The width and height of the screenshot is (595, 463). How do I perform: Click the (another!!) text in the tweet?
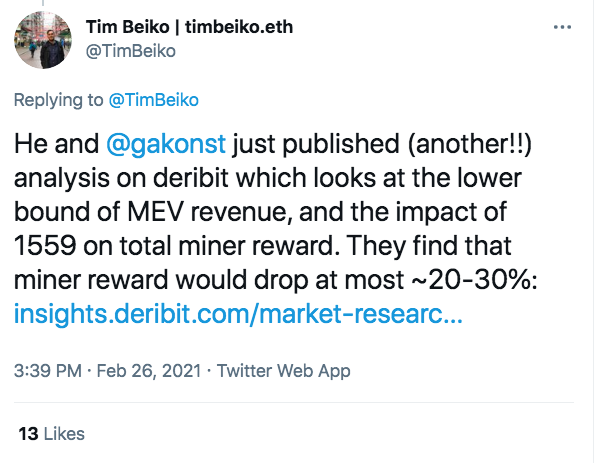point(470,144)
